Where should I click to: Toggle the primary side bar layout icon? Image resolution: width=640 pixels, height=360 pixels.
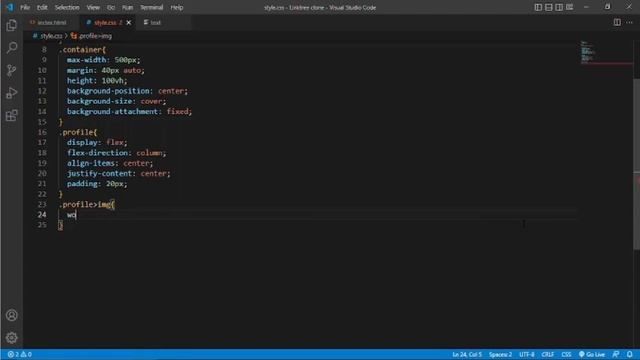(538, 7)
